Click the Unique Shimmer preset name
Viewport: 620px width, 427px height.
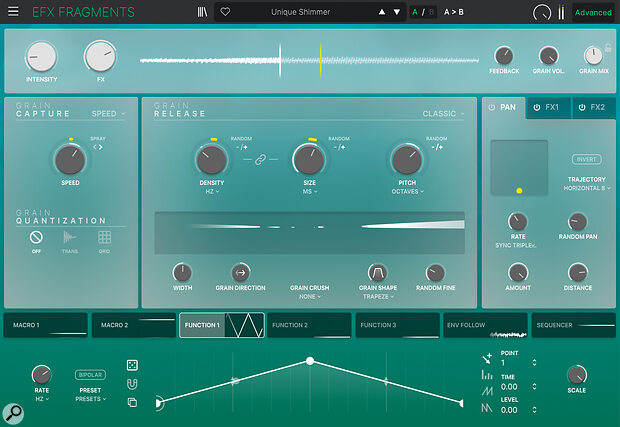click(301, 12)
